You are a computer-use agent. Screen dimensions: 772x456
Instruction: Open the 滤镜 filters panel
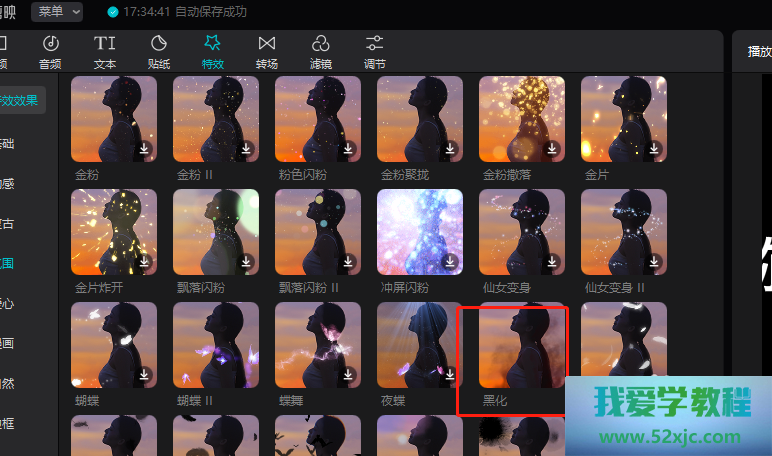point(320,51)
